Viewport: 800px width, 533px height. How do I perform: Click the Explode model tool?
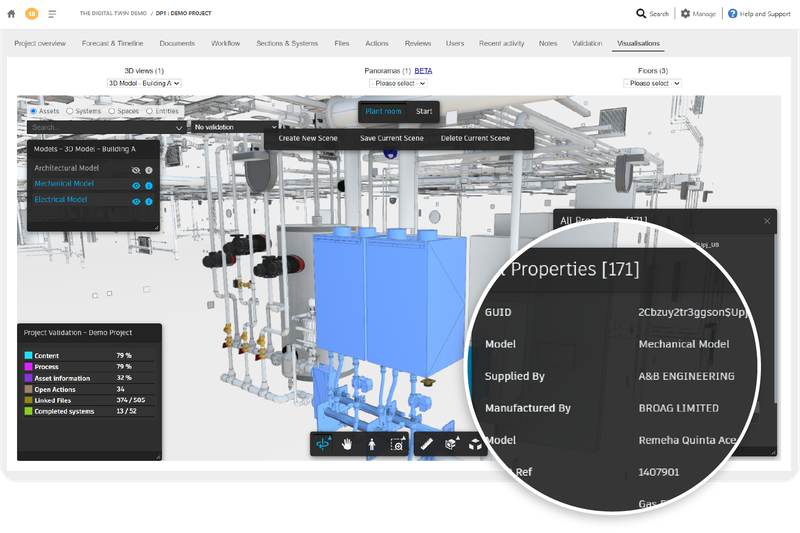(476, 444)
